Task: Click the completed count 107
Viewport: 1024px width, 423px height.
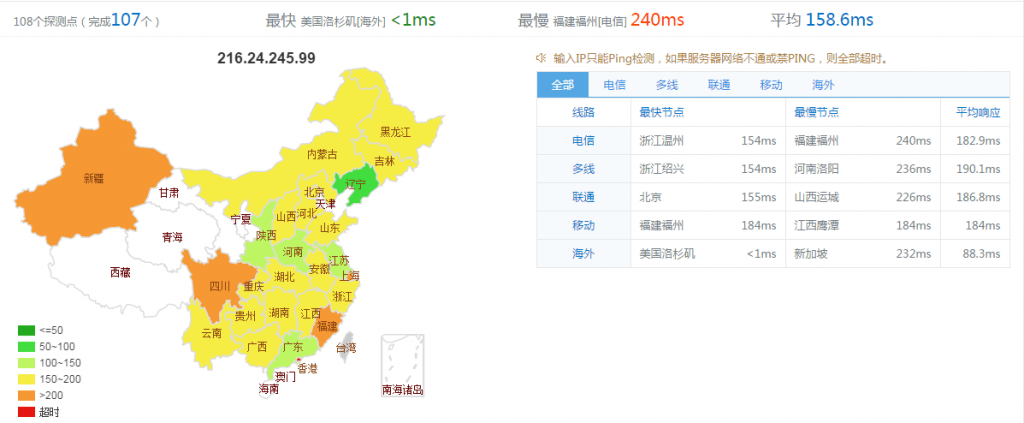Action: [x=125, y=20]
